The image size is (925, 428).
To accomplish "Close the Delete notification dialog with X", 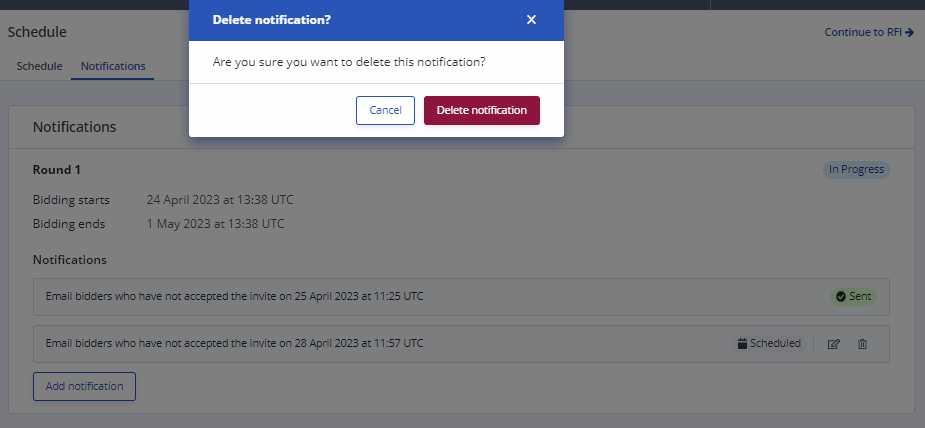I will pyautogui.click(x=531, y=19).
